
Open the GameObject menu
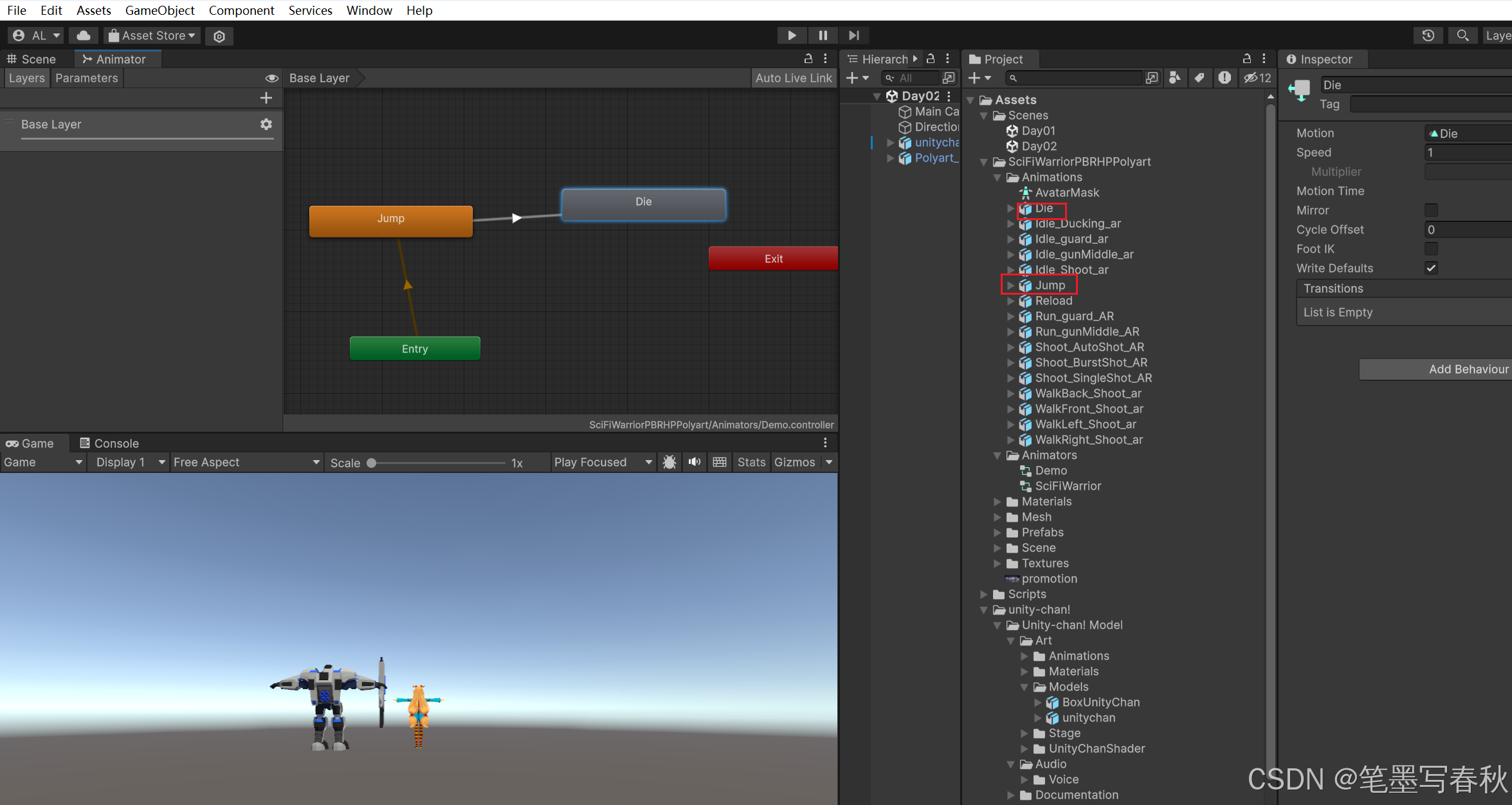159,10
